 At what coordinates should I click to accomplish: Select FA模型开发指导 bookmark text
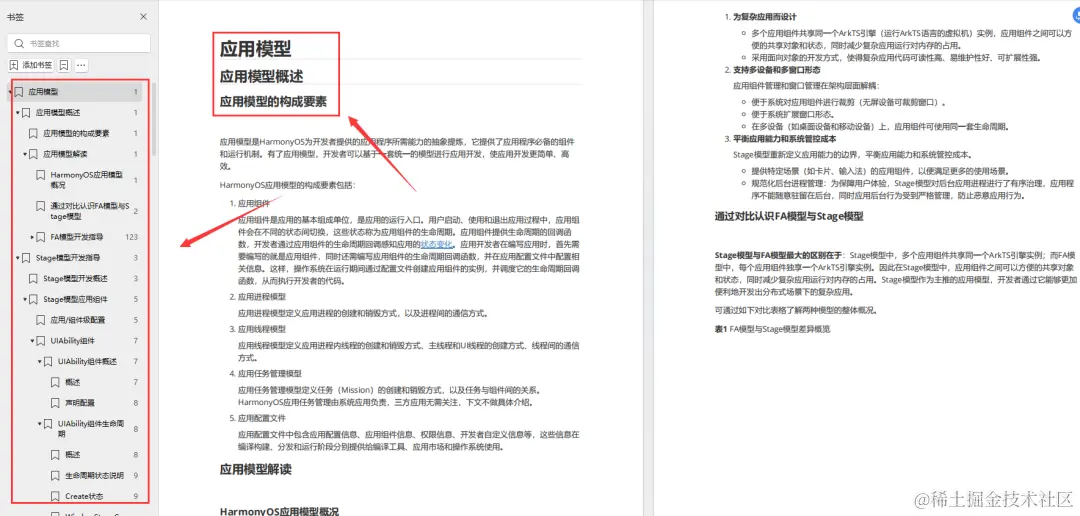click(x=77, y=237)
